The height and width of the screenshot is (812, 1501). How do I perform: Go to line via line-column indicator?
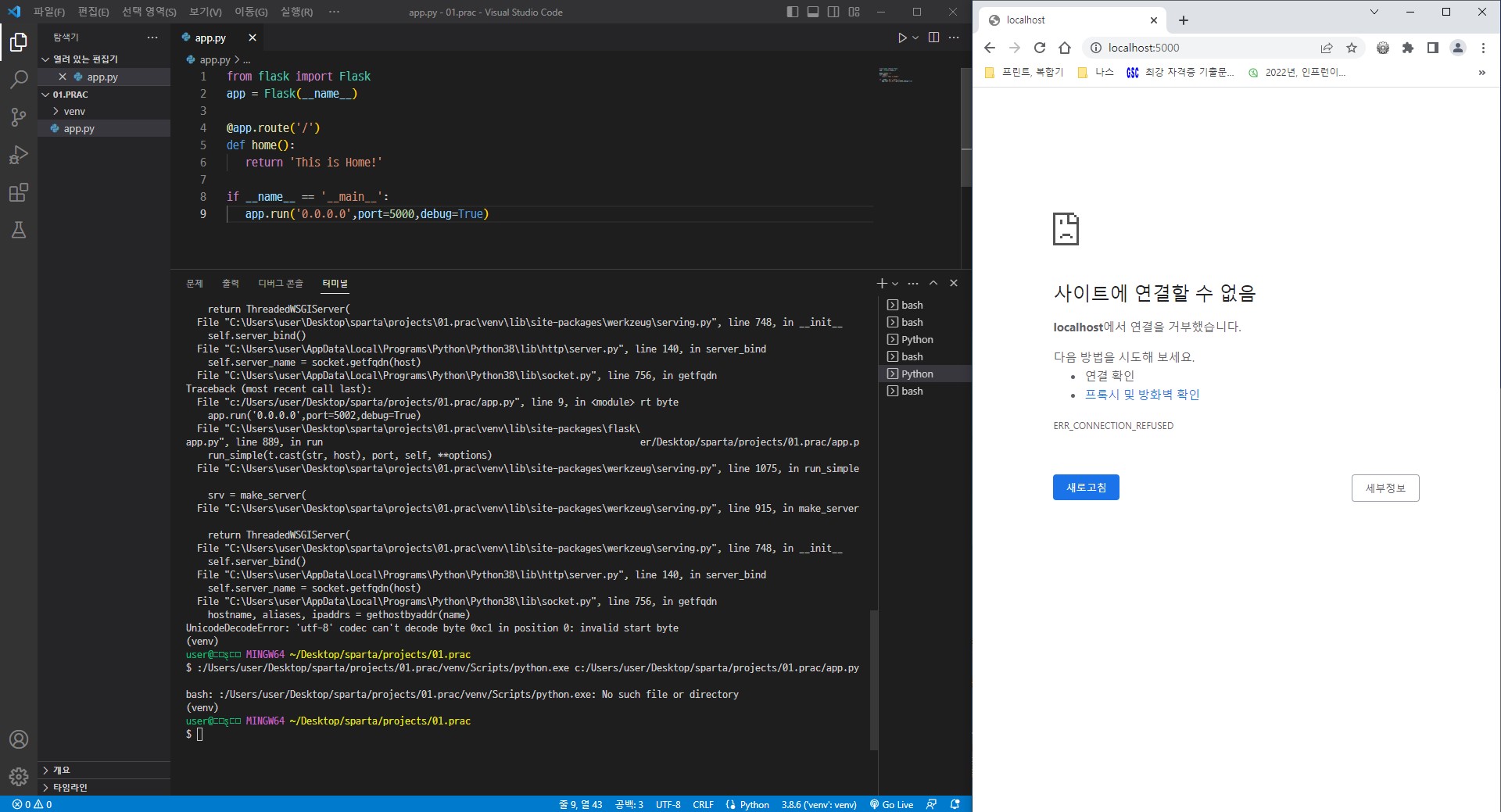pos(581,804)
